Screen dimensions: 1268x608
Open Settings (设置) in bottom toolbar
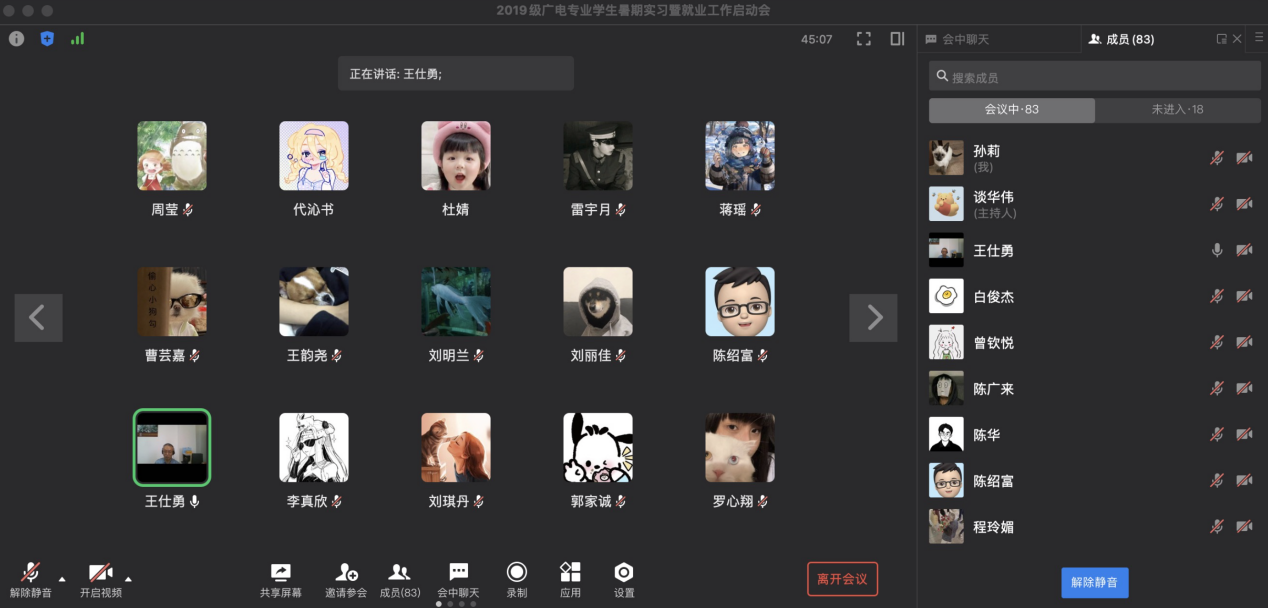pyautogui.click(x=624, y=573)
